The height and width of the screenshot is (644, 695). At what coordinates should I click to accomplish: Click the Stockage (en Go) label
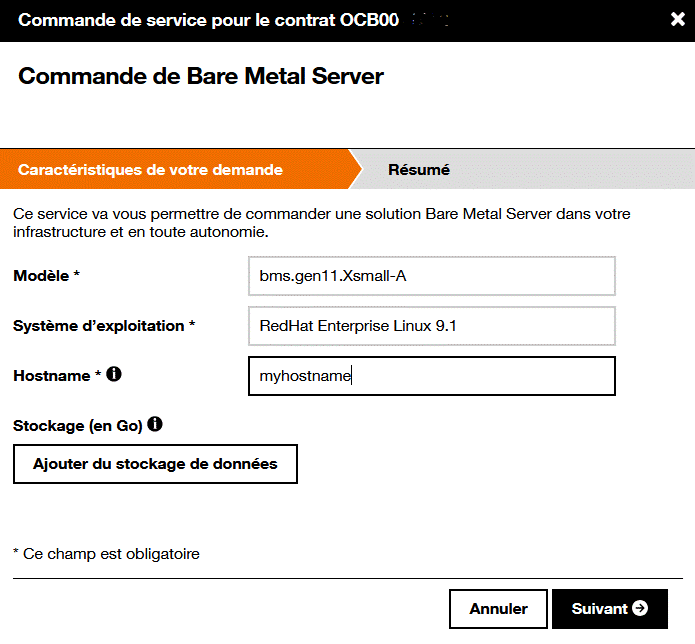tap(78, 426)
